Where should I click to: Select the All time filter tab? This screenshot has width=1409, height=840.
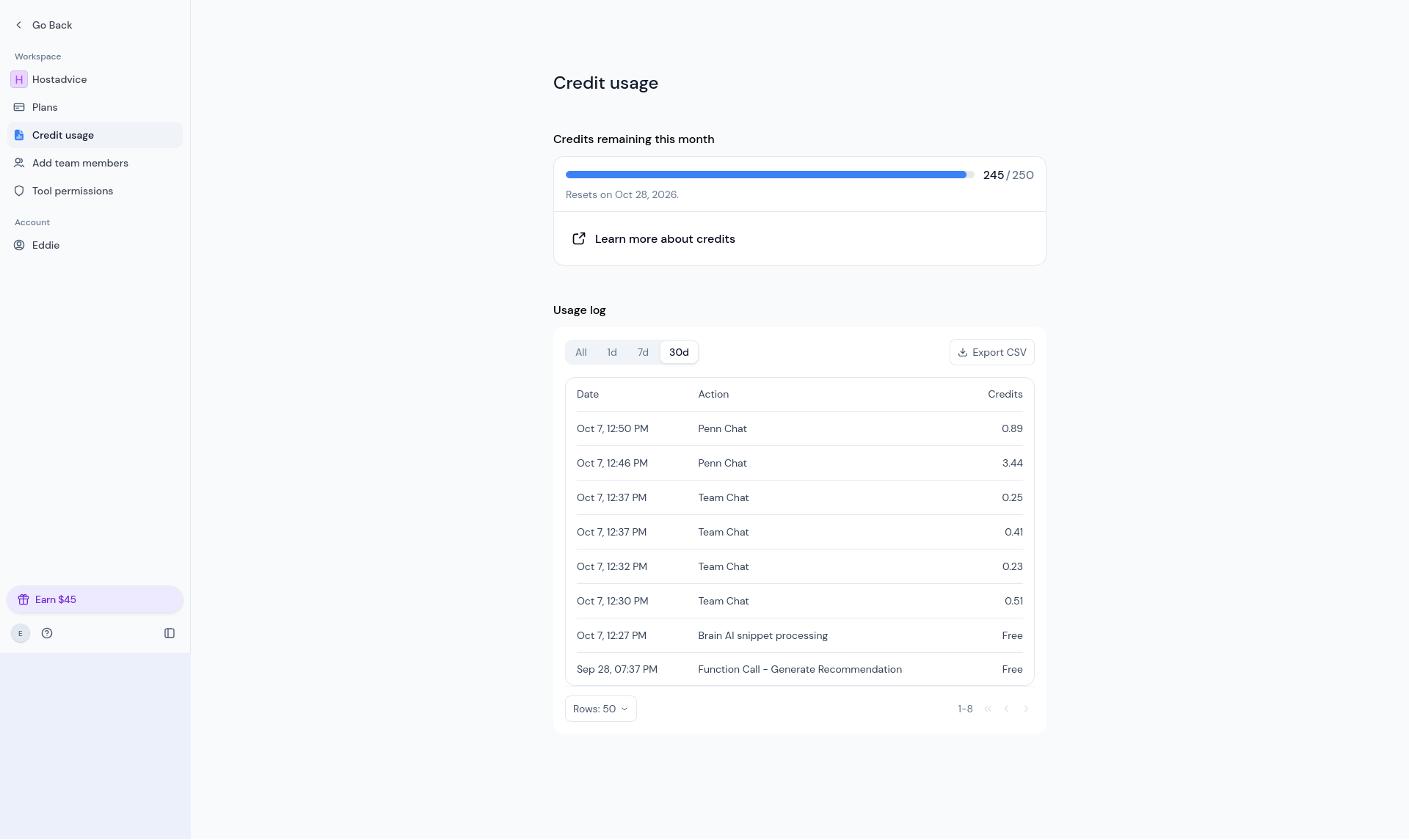tap(580, 352)
